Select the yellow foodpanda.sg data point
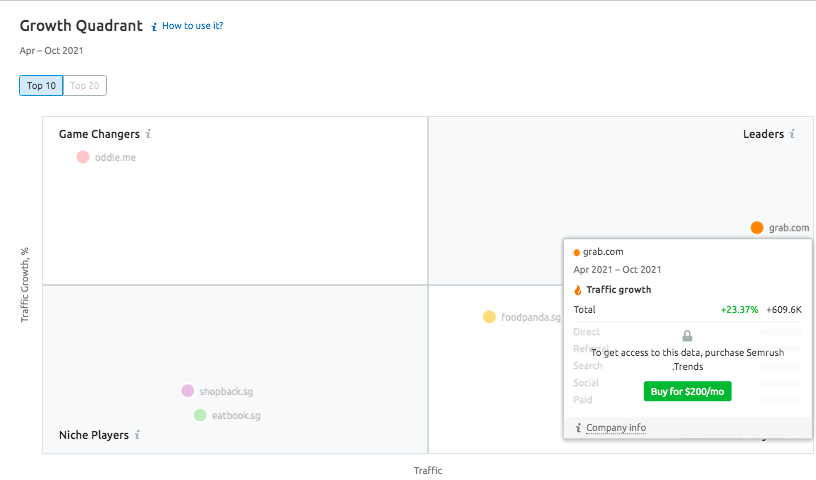The height and width of the screenshot is (480, 816). coord(489,317)
